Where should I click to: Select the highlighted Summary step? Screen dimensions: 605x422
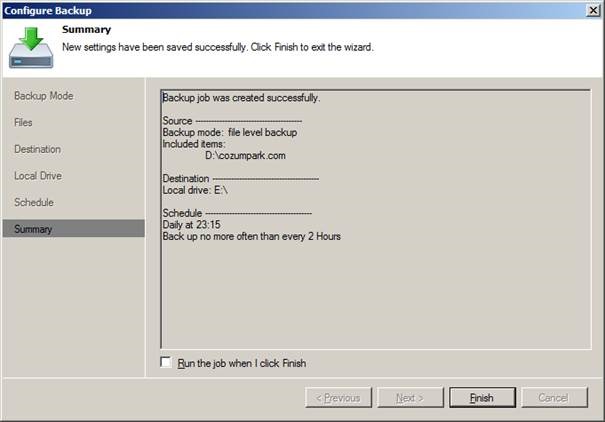[74, 229]
